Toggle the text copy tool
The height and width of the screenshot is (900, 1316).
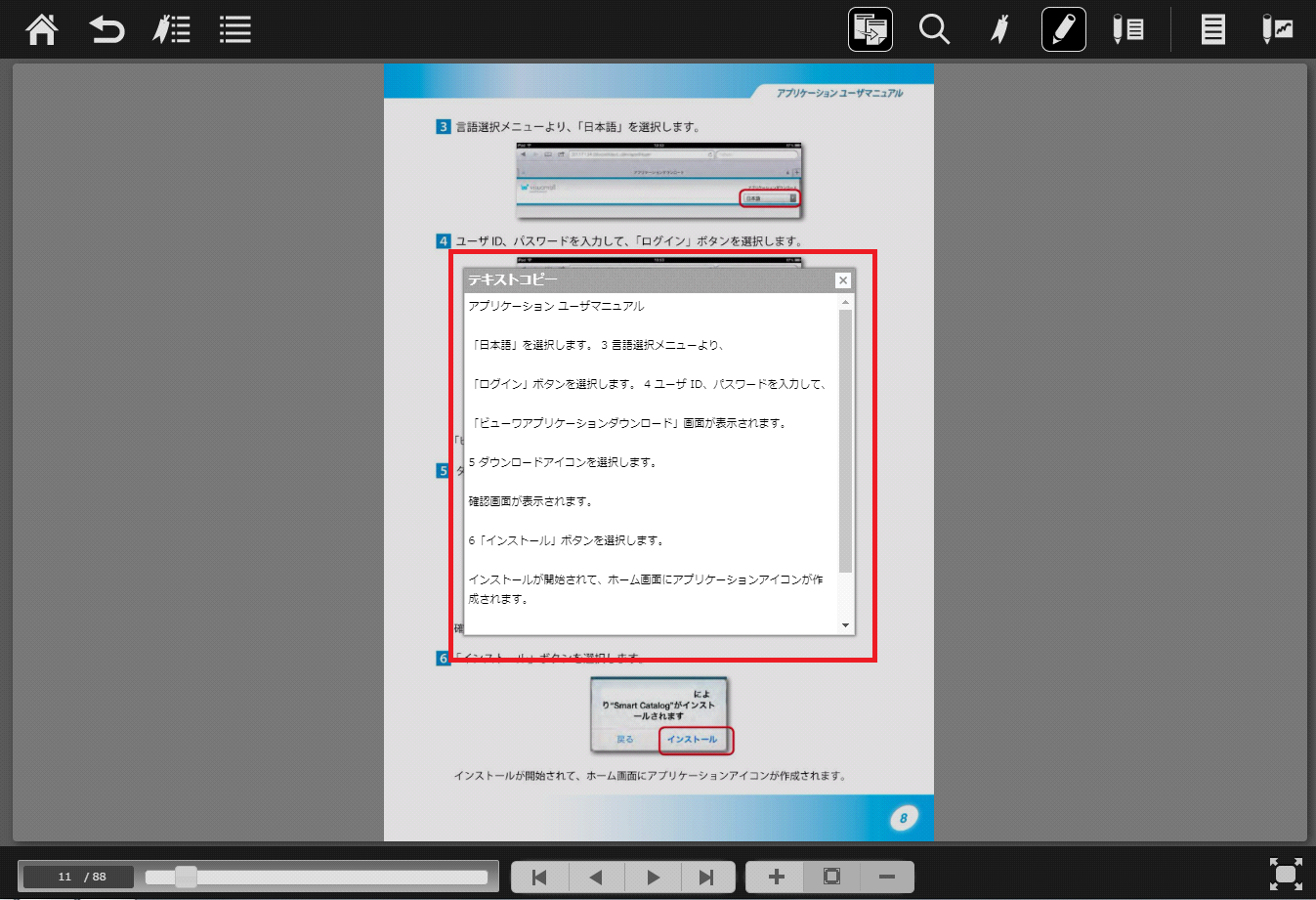coord(870,29)
